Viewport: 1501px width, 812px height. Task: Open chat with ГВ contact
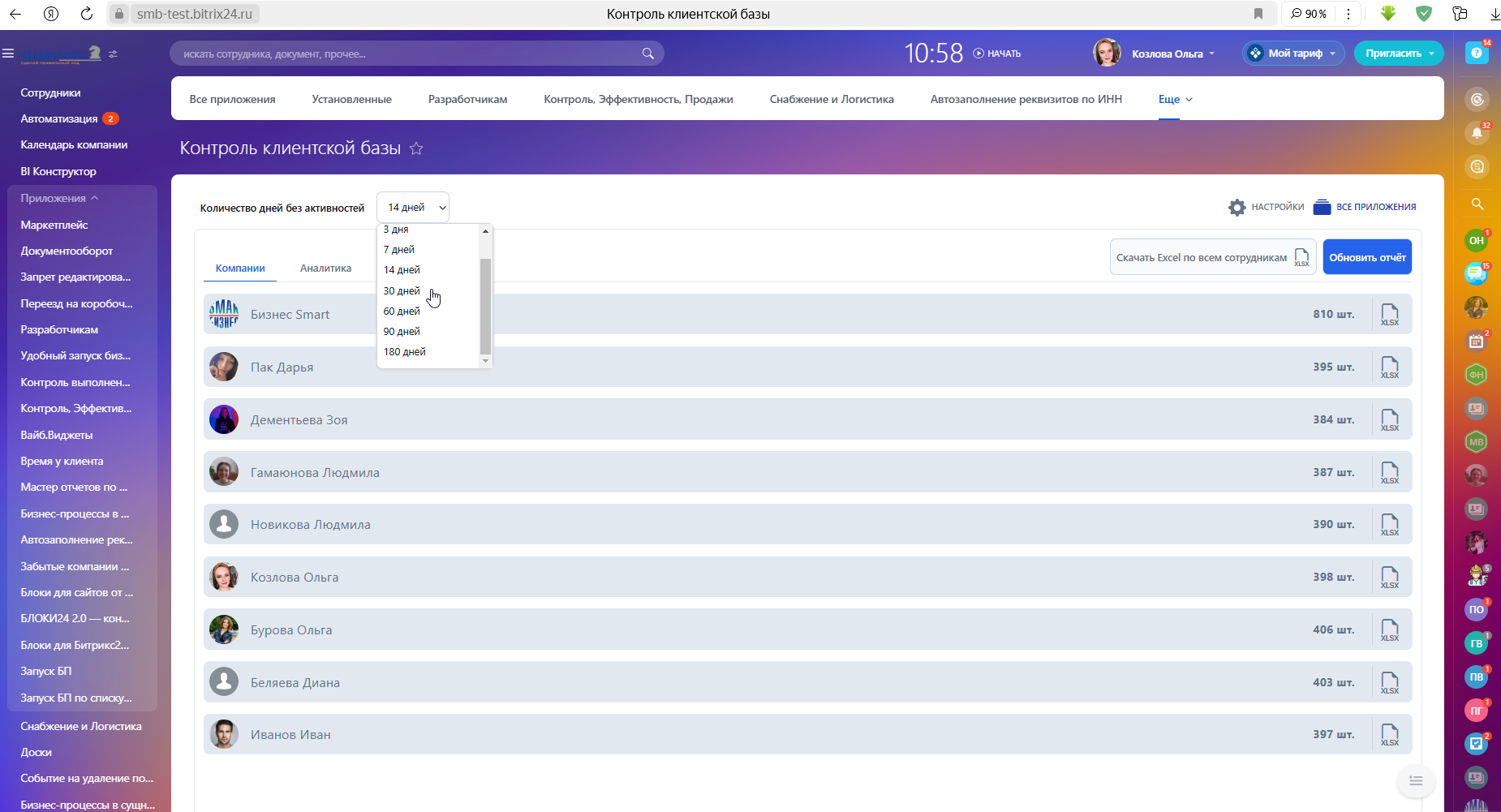click(1477, 643)
